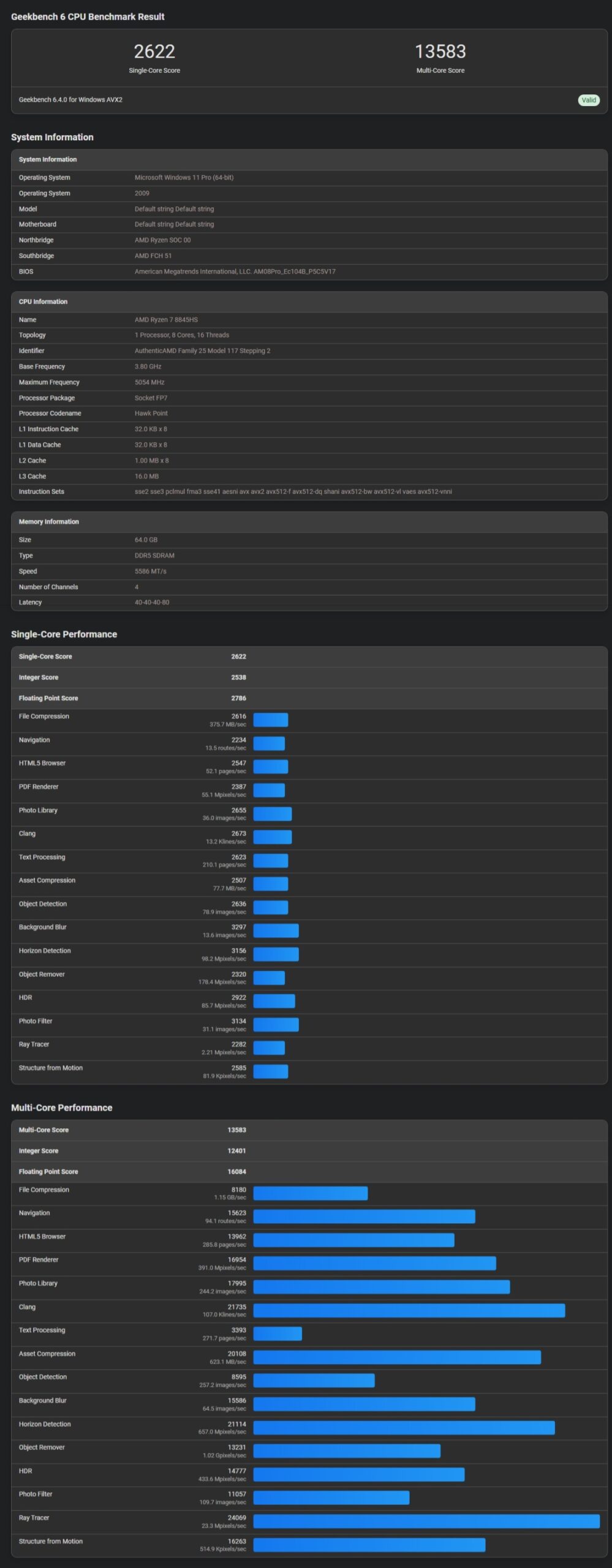Viewport: 612px width, 1568px height.
Task: Select the multi-core Navigation score 15623
Action: pyautogui.click(x=236, y=1213)
